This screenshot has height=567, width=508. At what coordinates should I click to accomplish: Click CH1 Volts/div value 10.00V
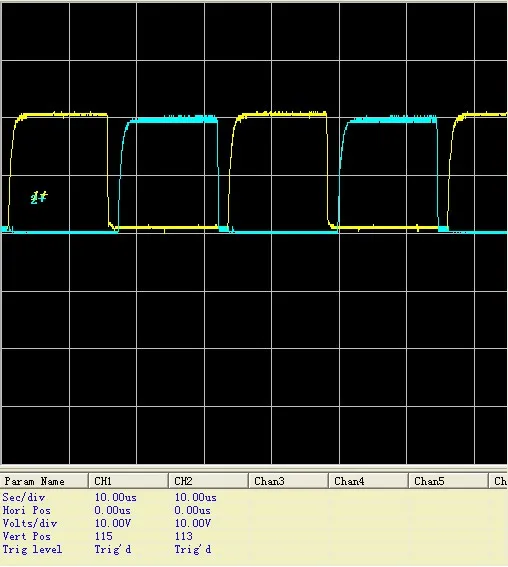tap(113, 524)
